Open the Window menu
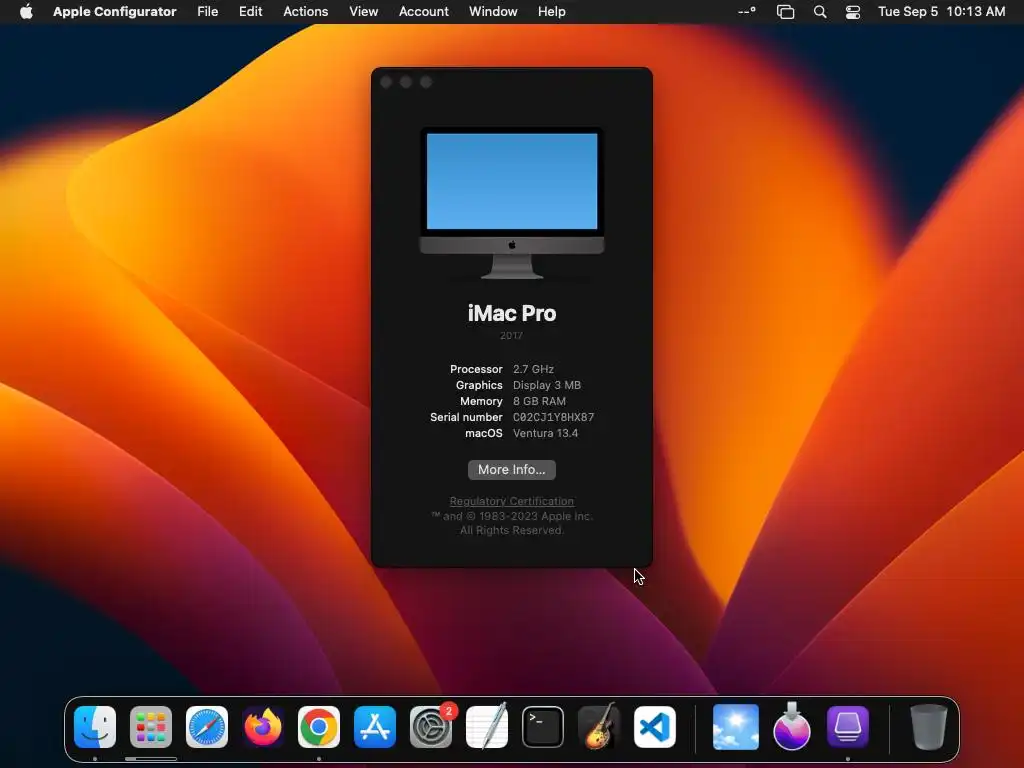This screenshot has width=1024, height=768. click(493, 11)
